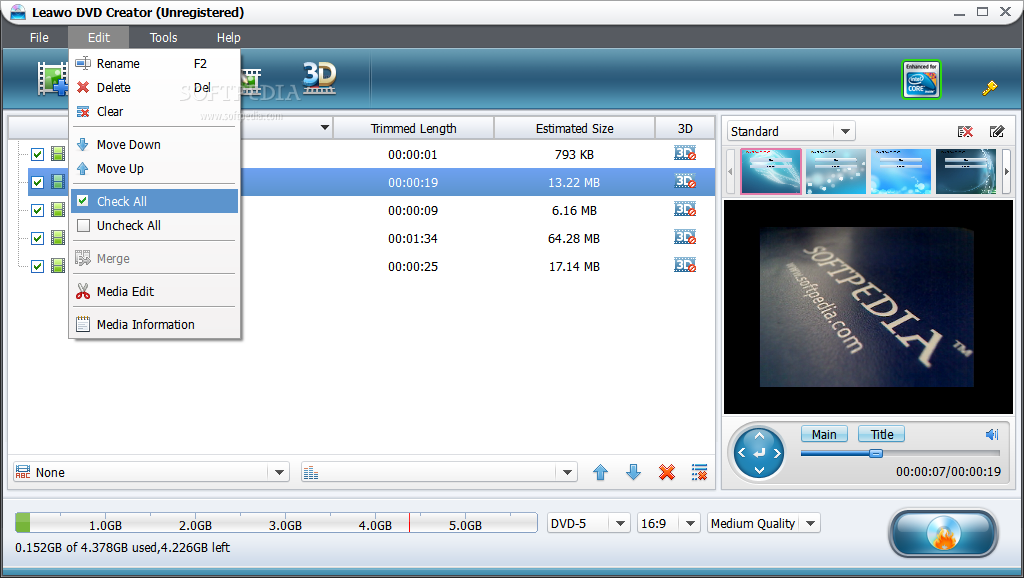Open the subtitle None dropdown

279,472
